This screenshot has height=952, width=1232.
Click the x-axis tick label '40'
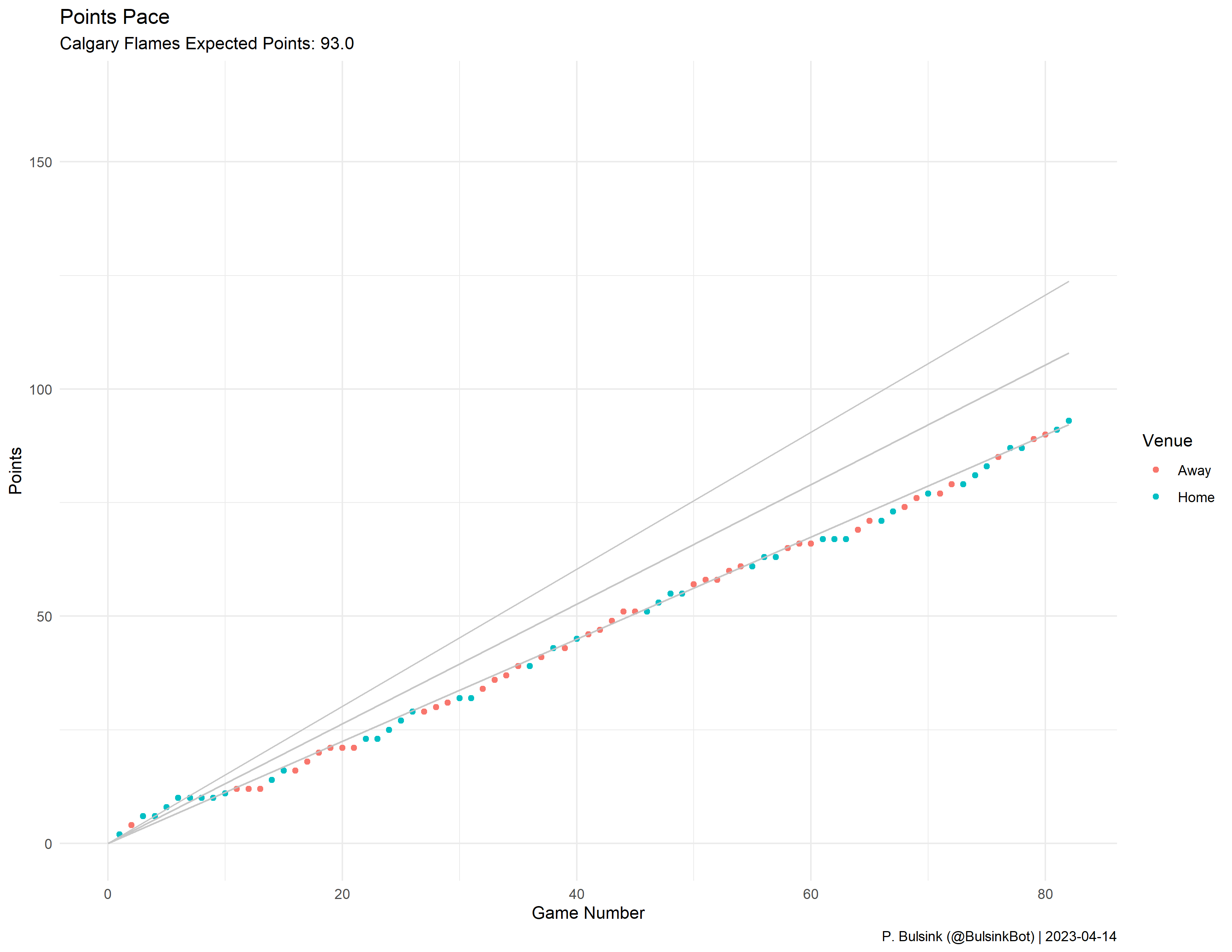576,894
